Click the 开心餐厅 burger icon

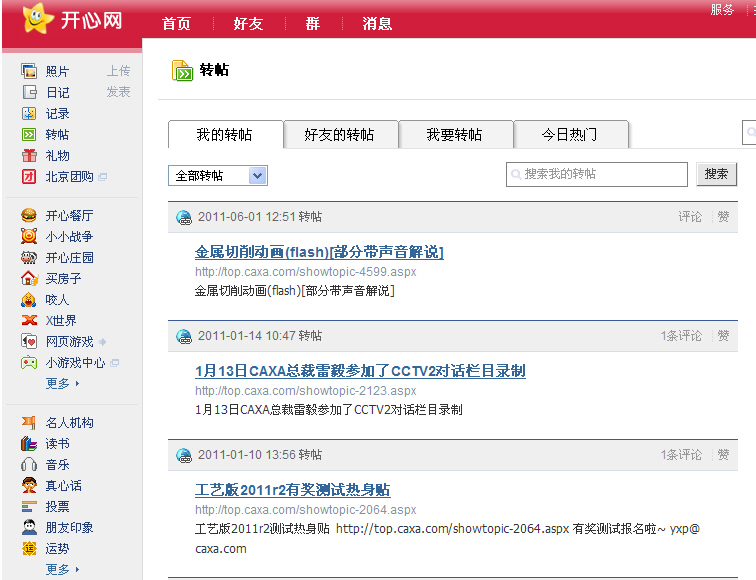tap(29, 215)
